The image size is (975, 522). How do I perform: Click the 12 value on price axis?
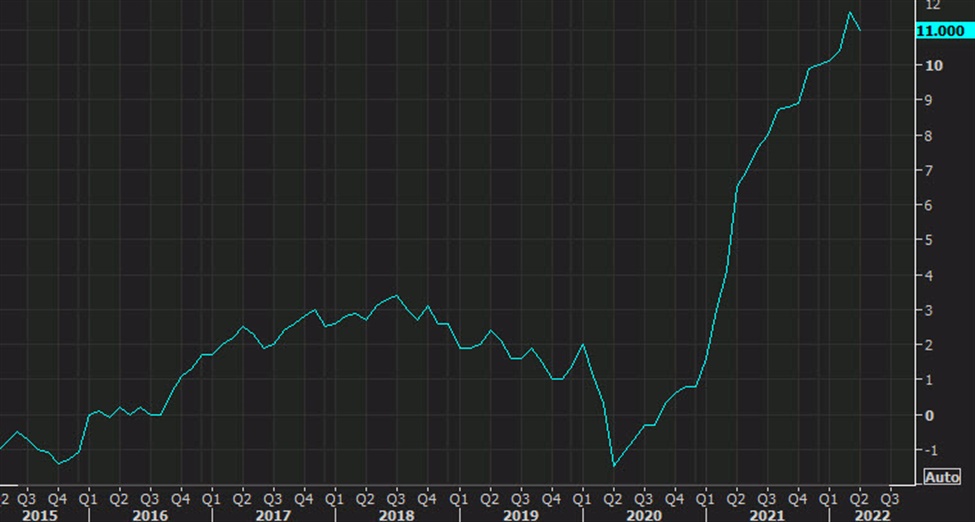tap(933, 5)
